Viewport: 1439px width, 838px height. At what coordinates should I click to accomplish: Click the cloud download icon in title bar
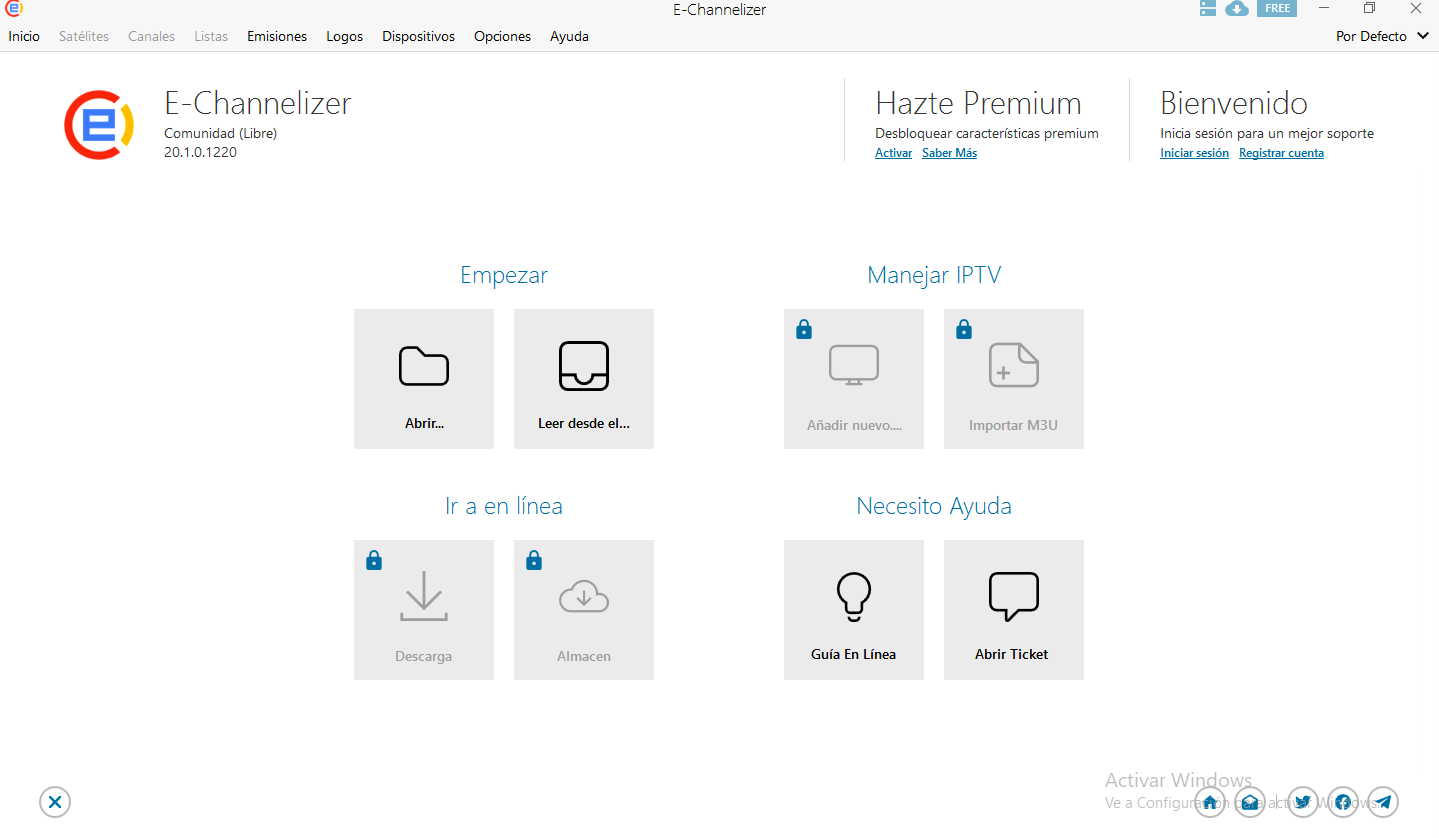pyautogui.click(x=1237, y=9)
